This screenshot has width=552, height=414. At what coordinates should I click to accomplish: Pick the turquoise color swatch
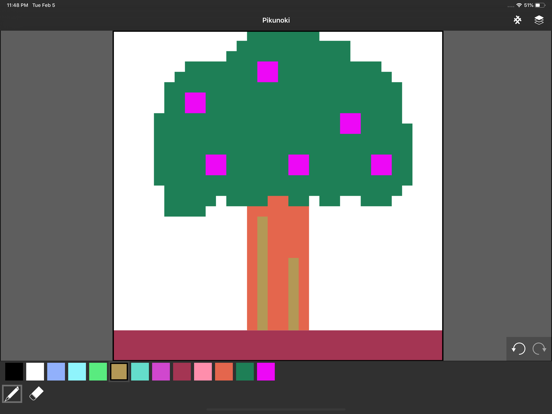click(140, 372)
